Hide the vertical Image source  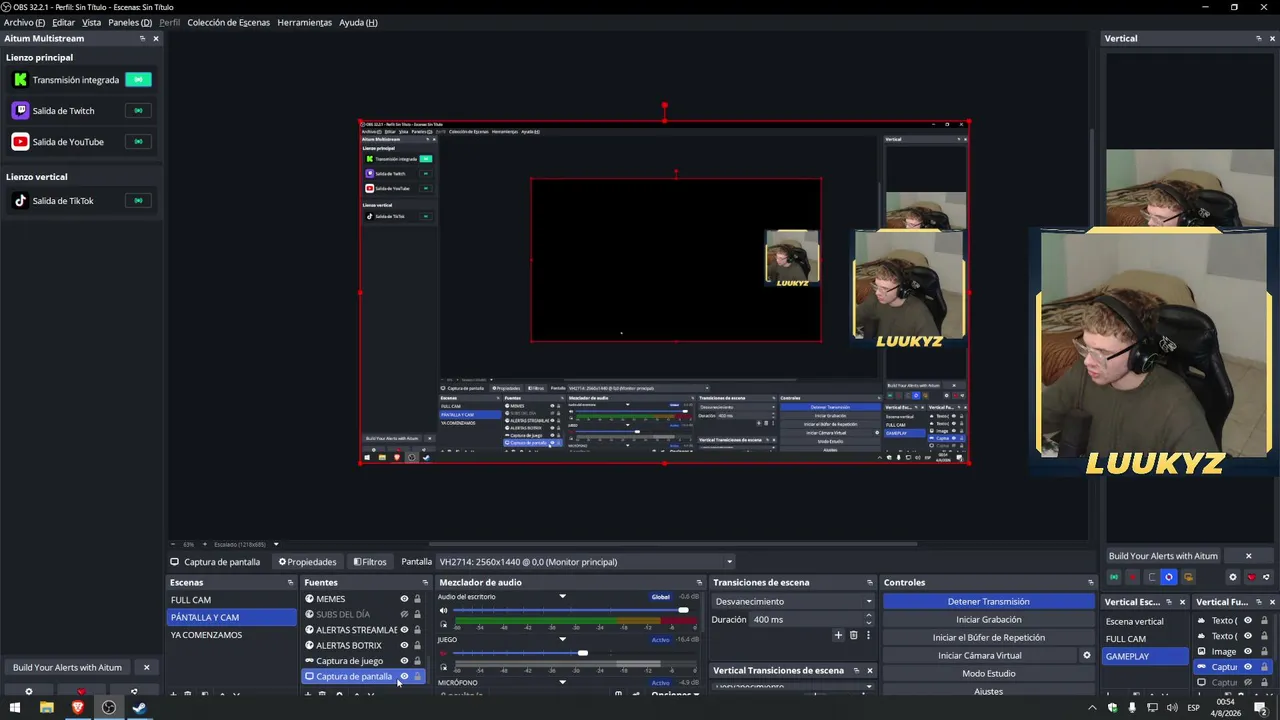coord(1247,651)
